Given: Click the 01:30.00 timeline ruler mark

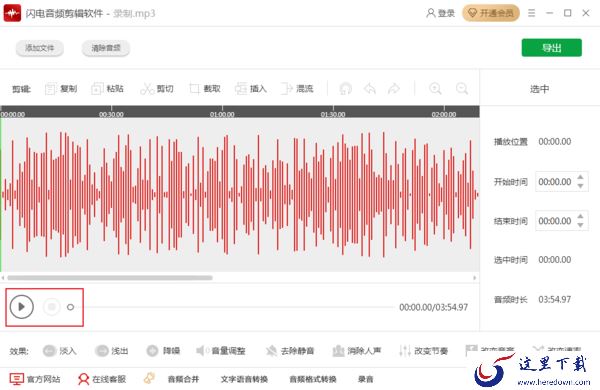Looking at the screenshot, I should pos(333,114).
